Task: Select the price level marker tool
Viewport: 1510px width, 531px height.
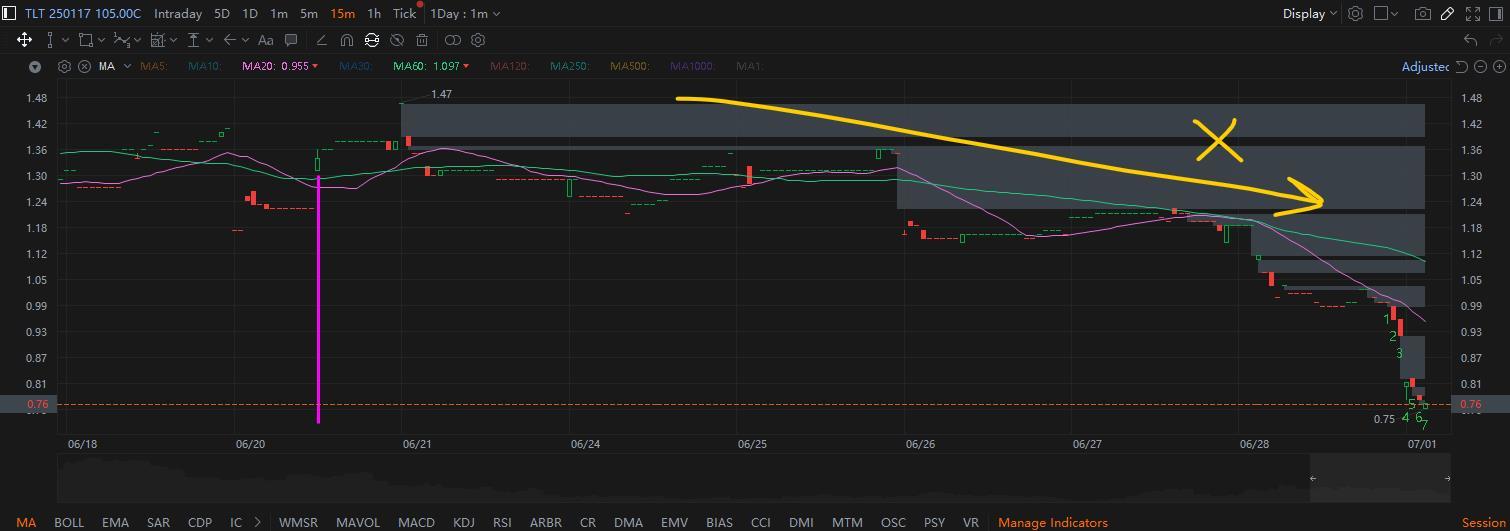Action: (193, 40)
